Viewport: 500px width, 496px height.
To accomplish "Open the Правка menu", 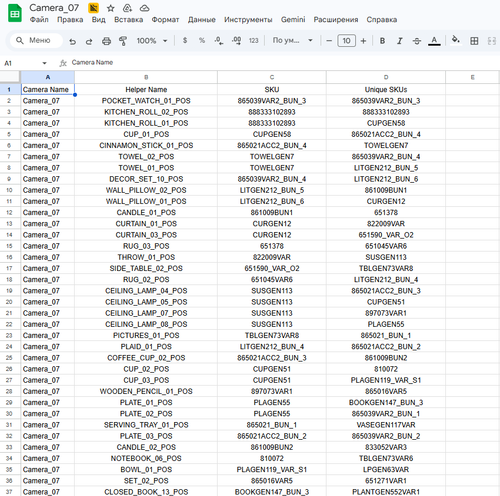I will click(70, 20).
